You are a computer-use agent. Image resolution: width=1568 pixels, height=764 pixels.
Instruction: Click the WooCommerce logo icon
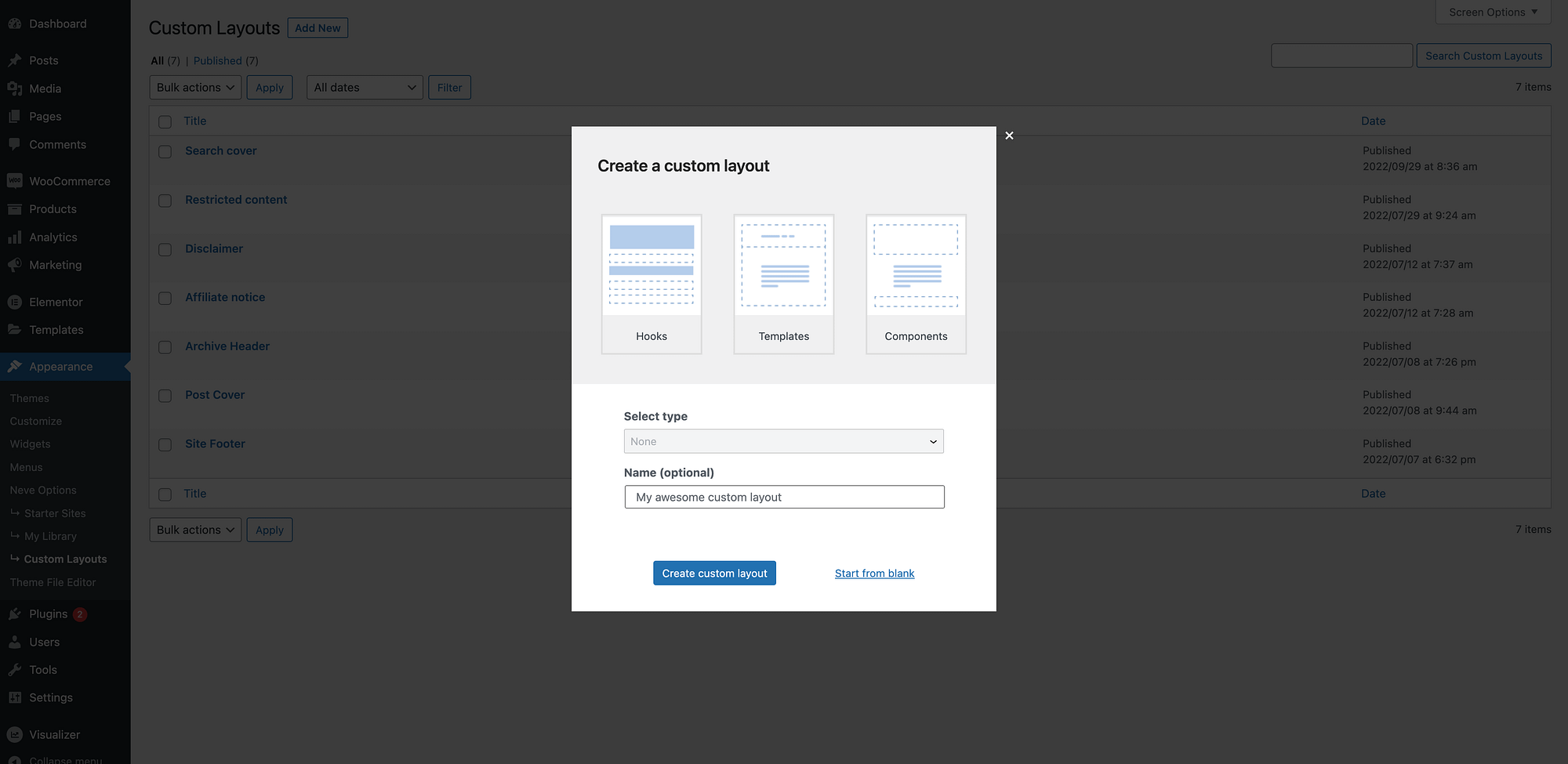14,181
